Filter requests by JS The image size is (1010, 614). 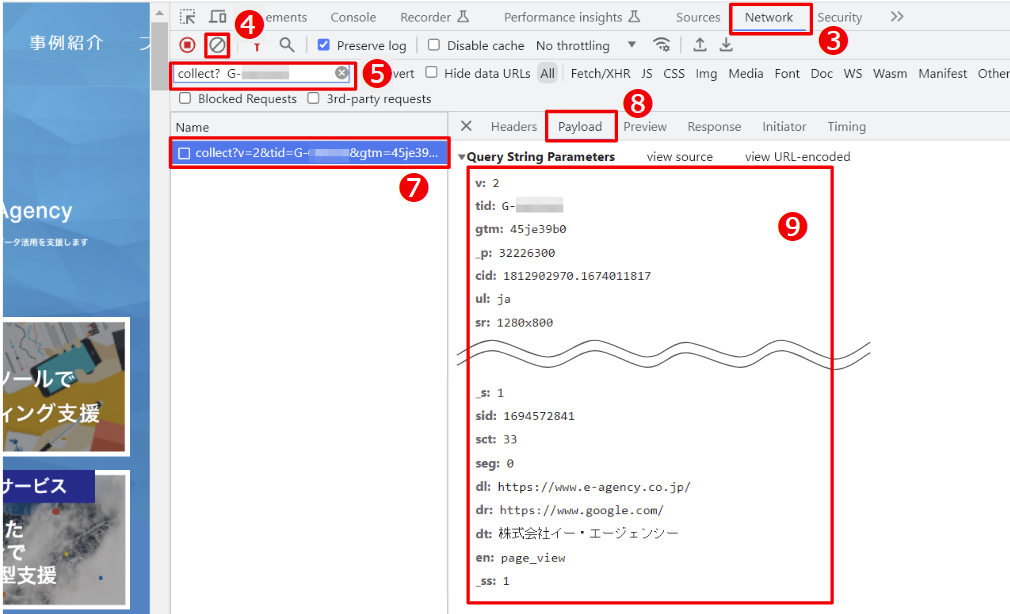coord(647,73)
